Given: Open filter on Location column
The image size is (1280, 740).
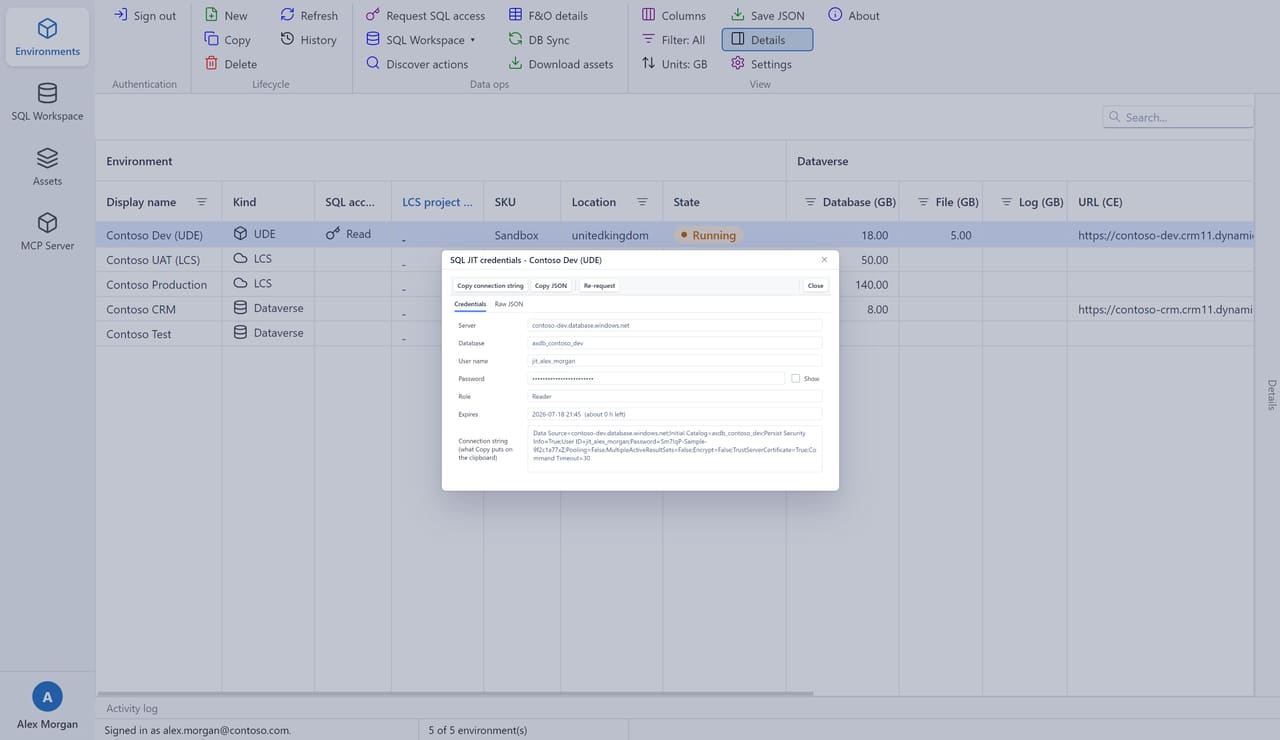Looking at the screenshot, I should coord(643,202).
